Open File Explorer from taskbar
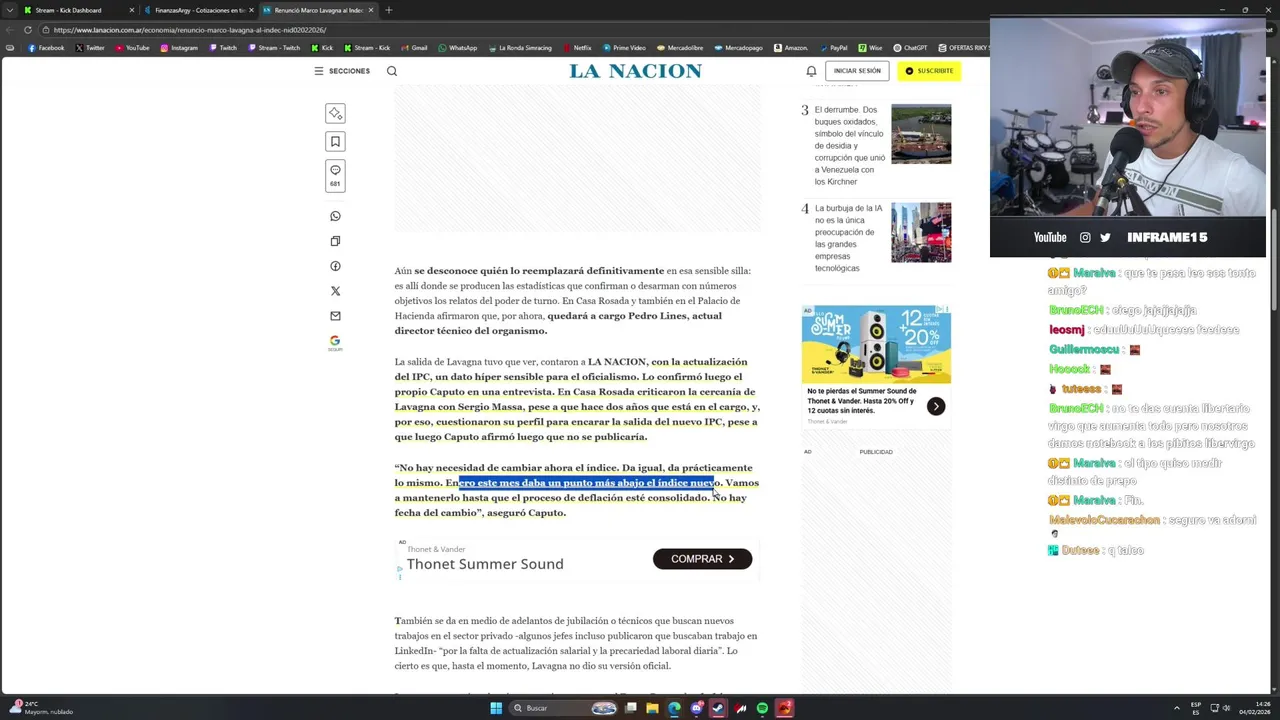Image resolution: width=1280 pixels, height=720 pixels. [652, 708]
